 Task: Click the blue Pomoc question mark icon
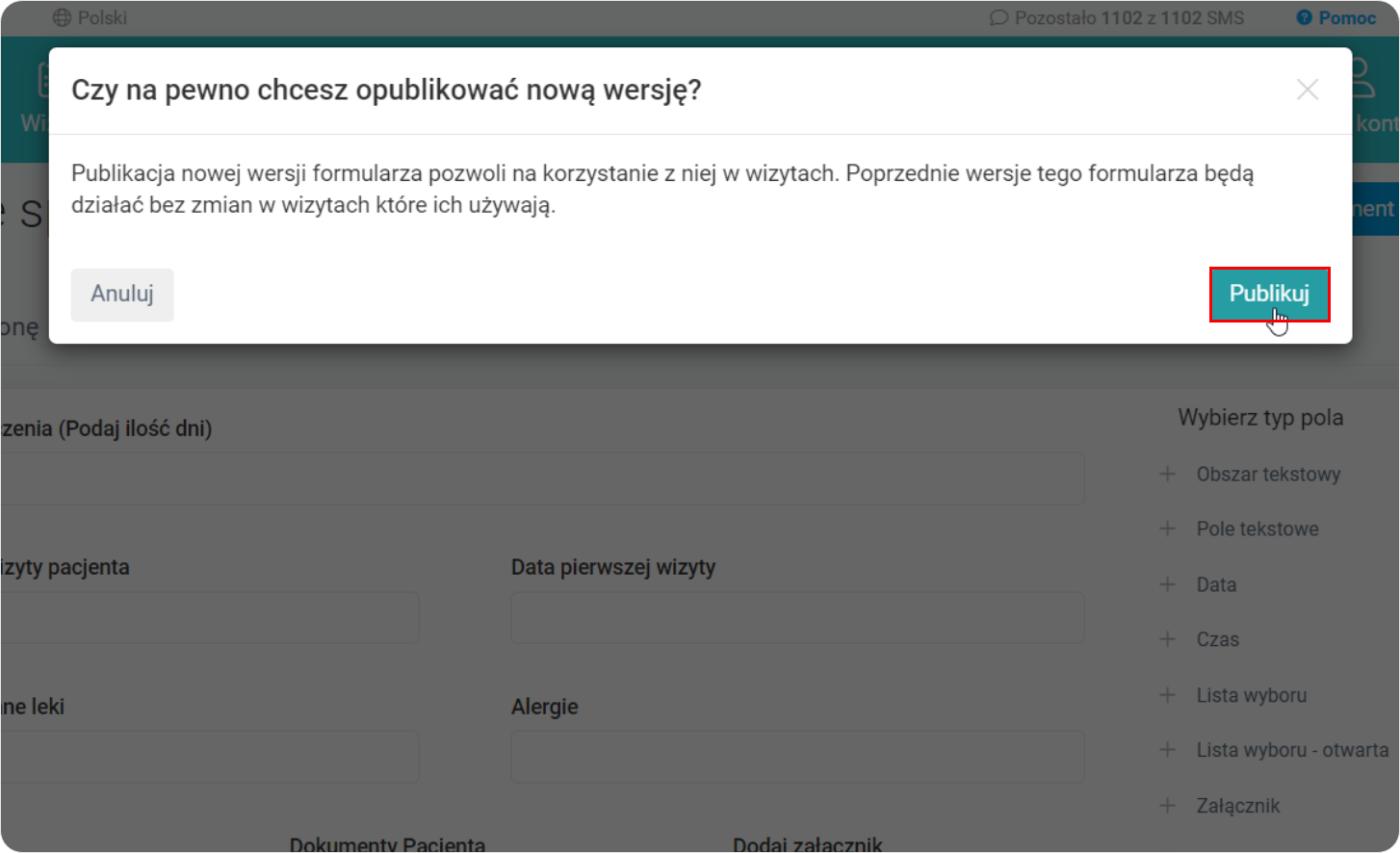point(1304,17)
